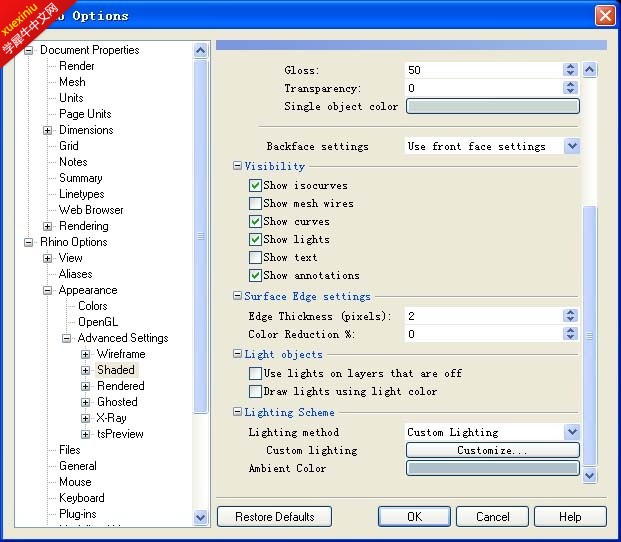The height and width of the screenshot is (542, 621).
Task: Select Mouse in the options tree
Action: [x=75, y=482]
